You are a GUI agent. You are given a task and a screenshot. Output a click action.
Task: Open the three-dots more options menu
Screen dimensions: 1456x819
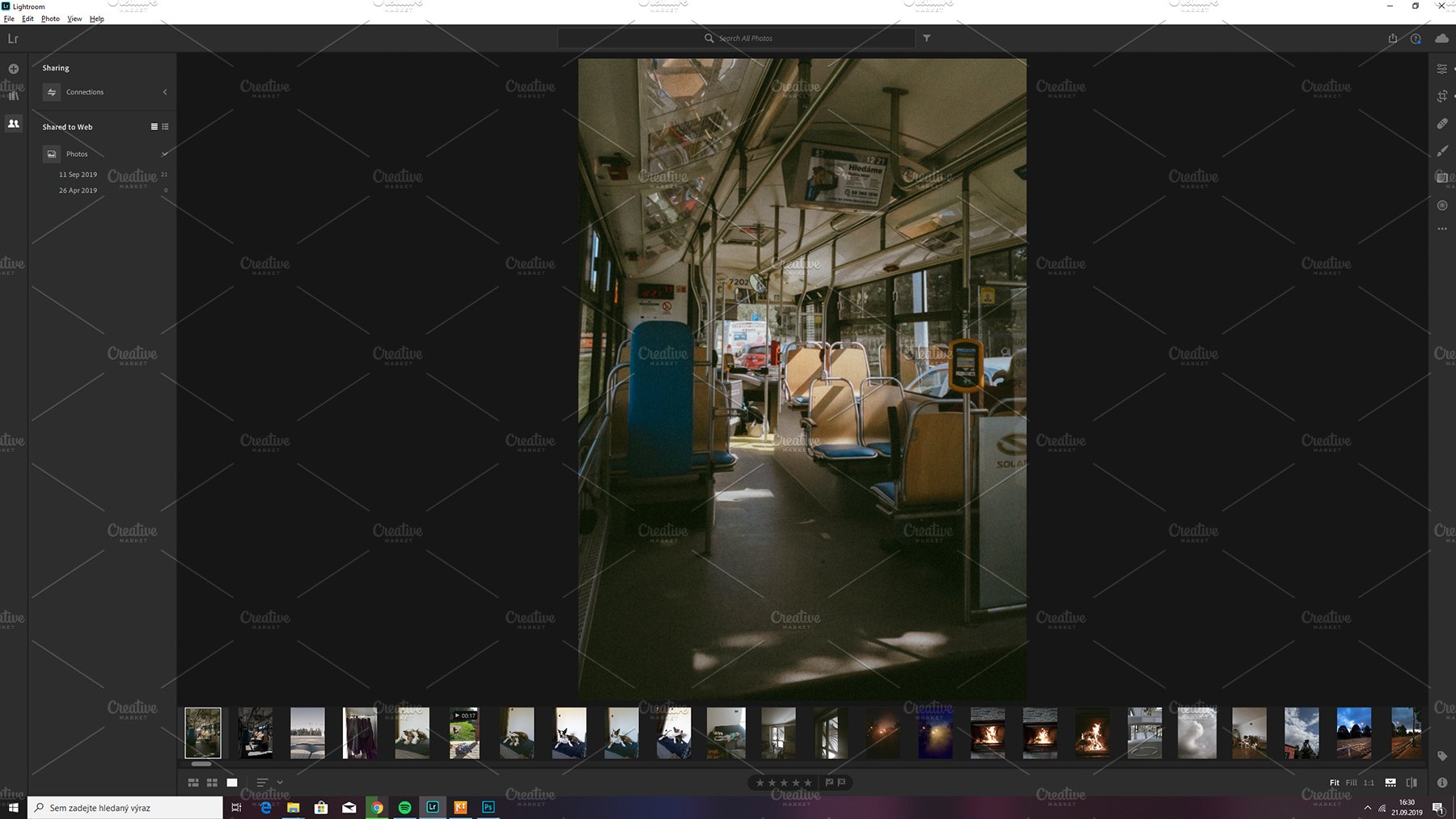point(1442,229)
